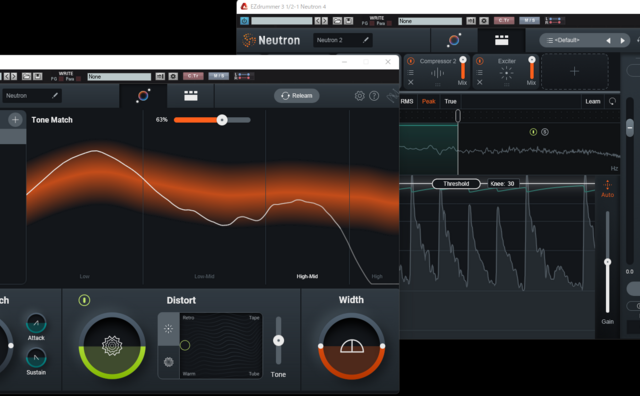Open Assistant view tab in front window

pos(143,96)
